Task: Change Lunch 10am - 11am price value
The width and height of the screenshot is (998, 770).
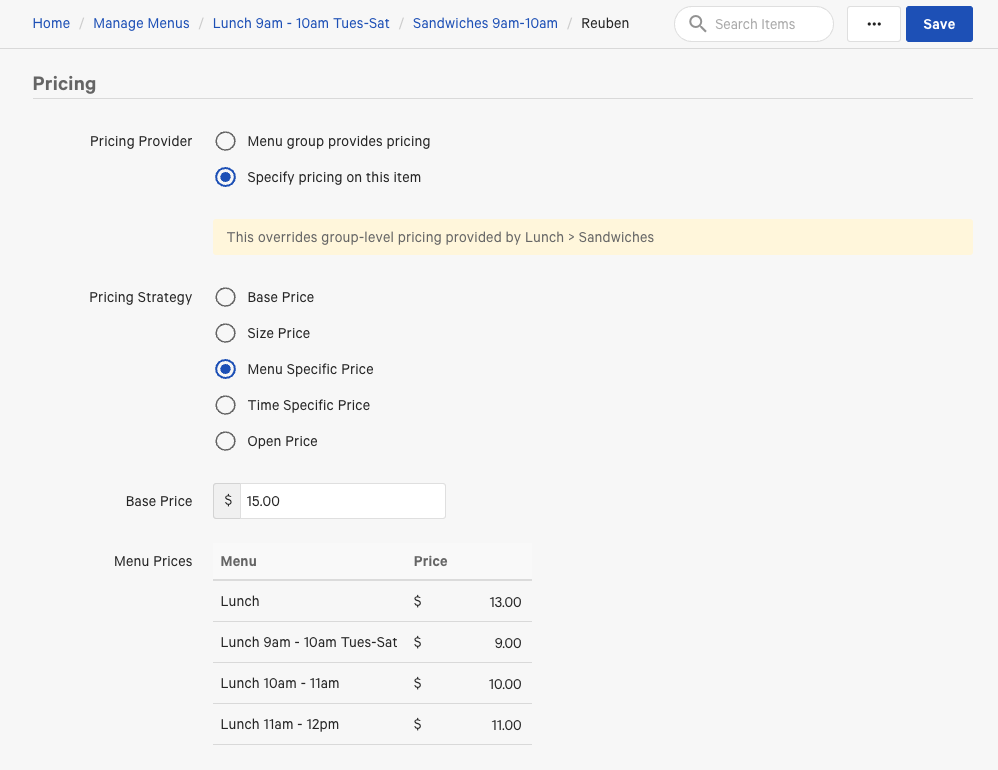Action: pyautogui.click(x=505, y=684)
